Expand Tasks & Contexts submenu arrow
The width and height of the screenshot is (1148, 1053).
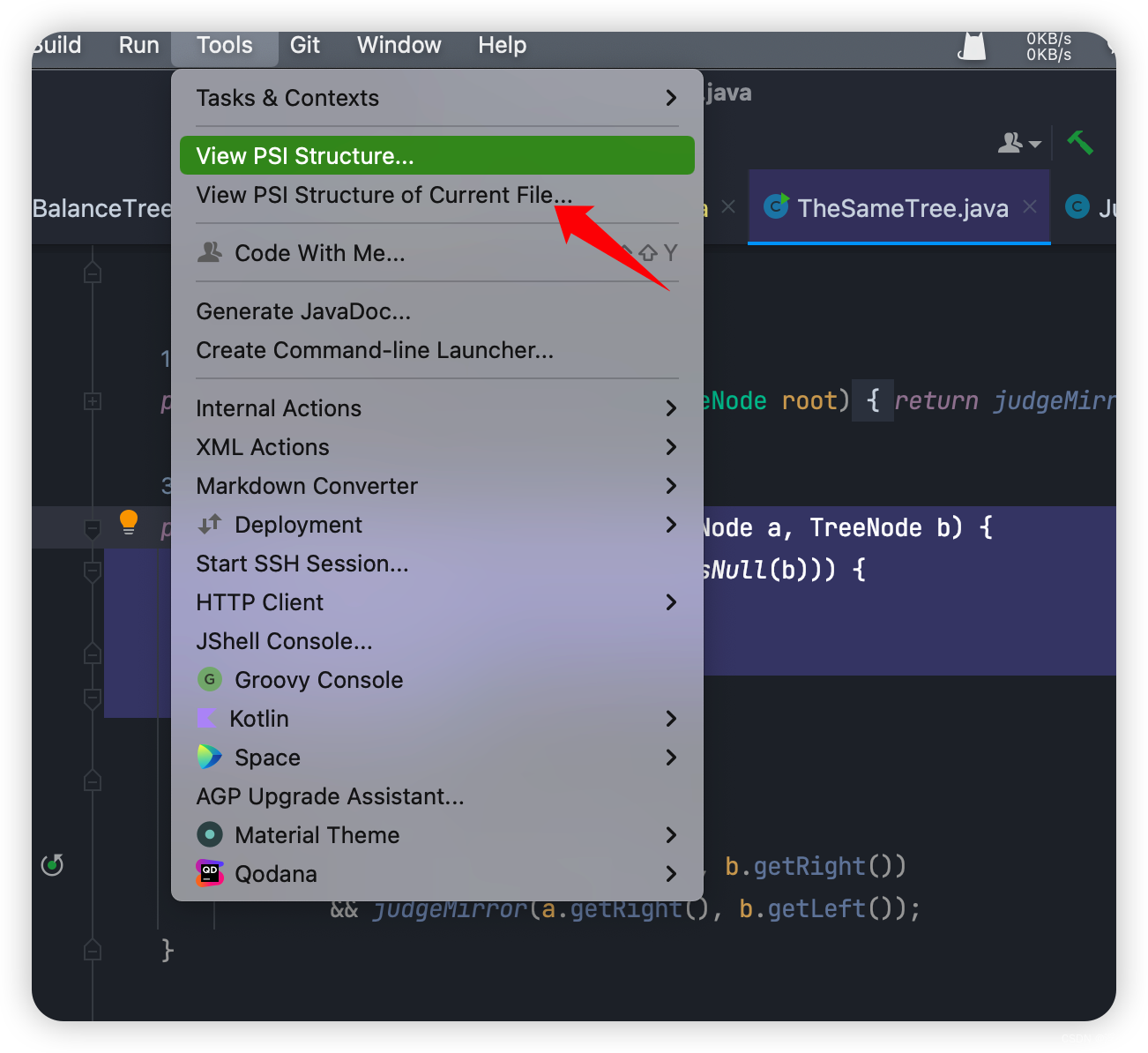(671, 98)
